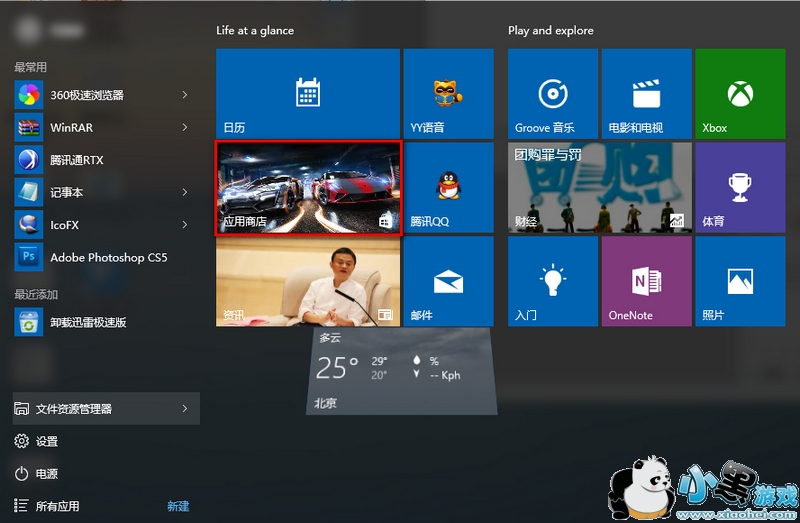This screenshot has width=800, height=523.
Task: Open the 体育 trophy tile
Action: point(740,187)
